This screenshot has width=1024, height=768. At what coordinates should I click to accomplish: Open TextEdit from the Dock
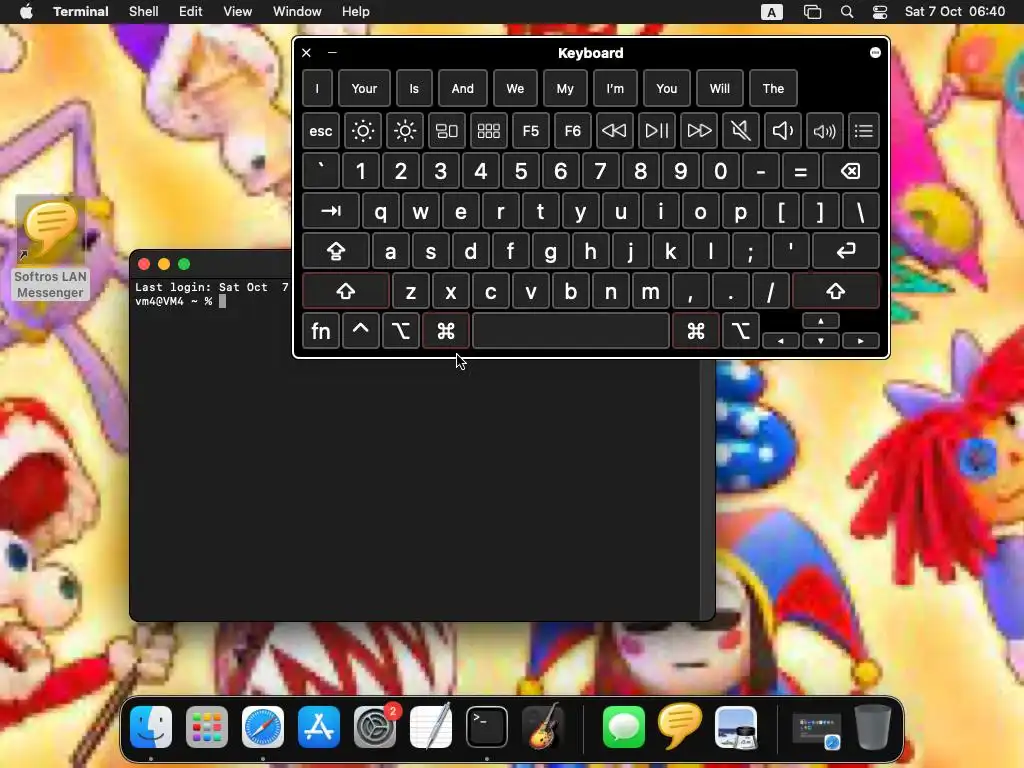pyautogui.click(x=430, y=727)
